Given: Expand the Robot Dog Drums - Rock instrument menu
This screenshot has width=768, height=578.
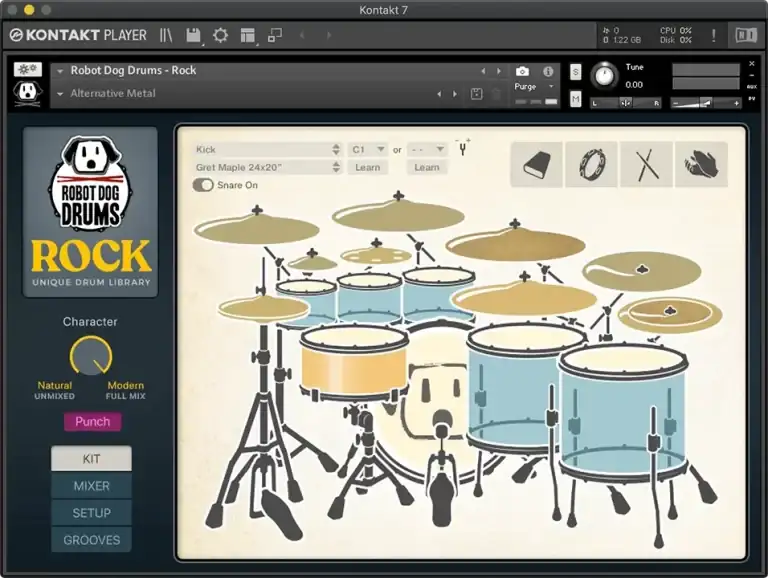Looking at the screenshot, I should point(60,71).
